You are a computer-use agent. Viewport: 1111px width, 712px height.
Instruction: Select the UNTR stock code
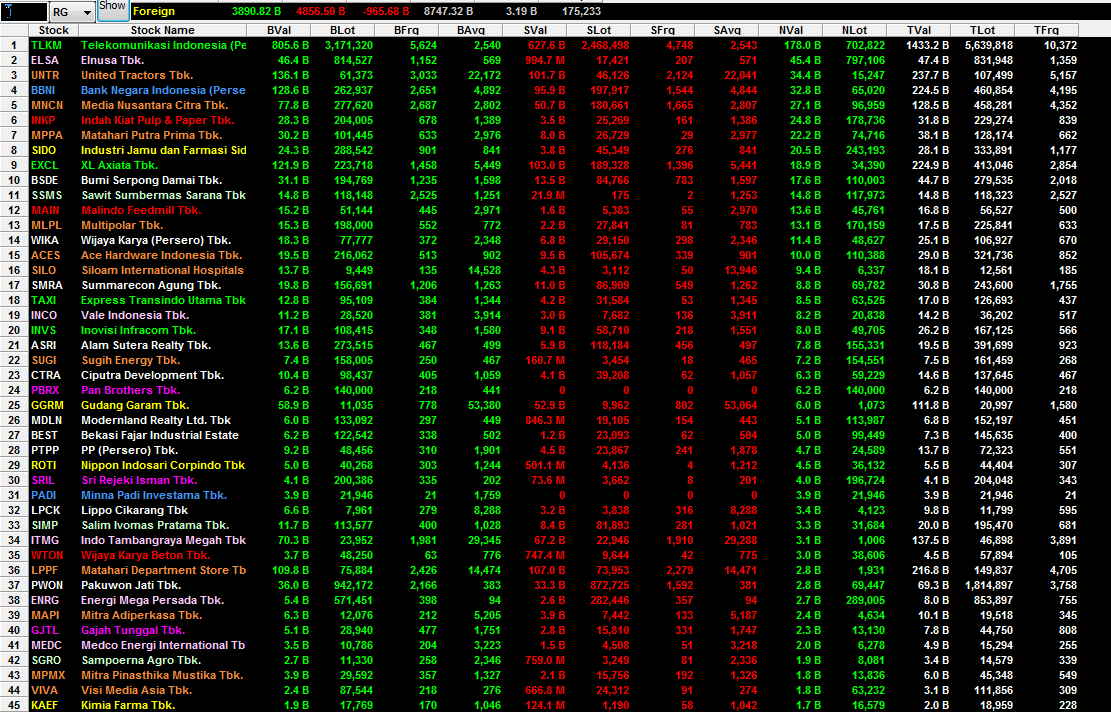tap(45, 75)
